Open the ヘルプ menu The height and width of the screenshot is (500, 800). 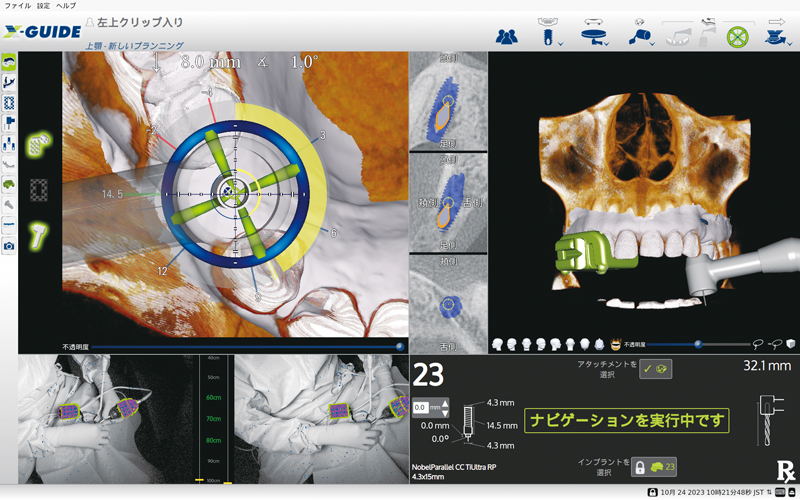tap(66, 6)
